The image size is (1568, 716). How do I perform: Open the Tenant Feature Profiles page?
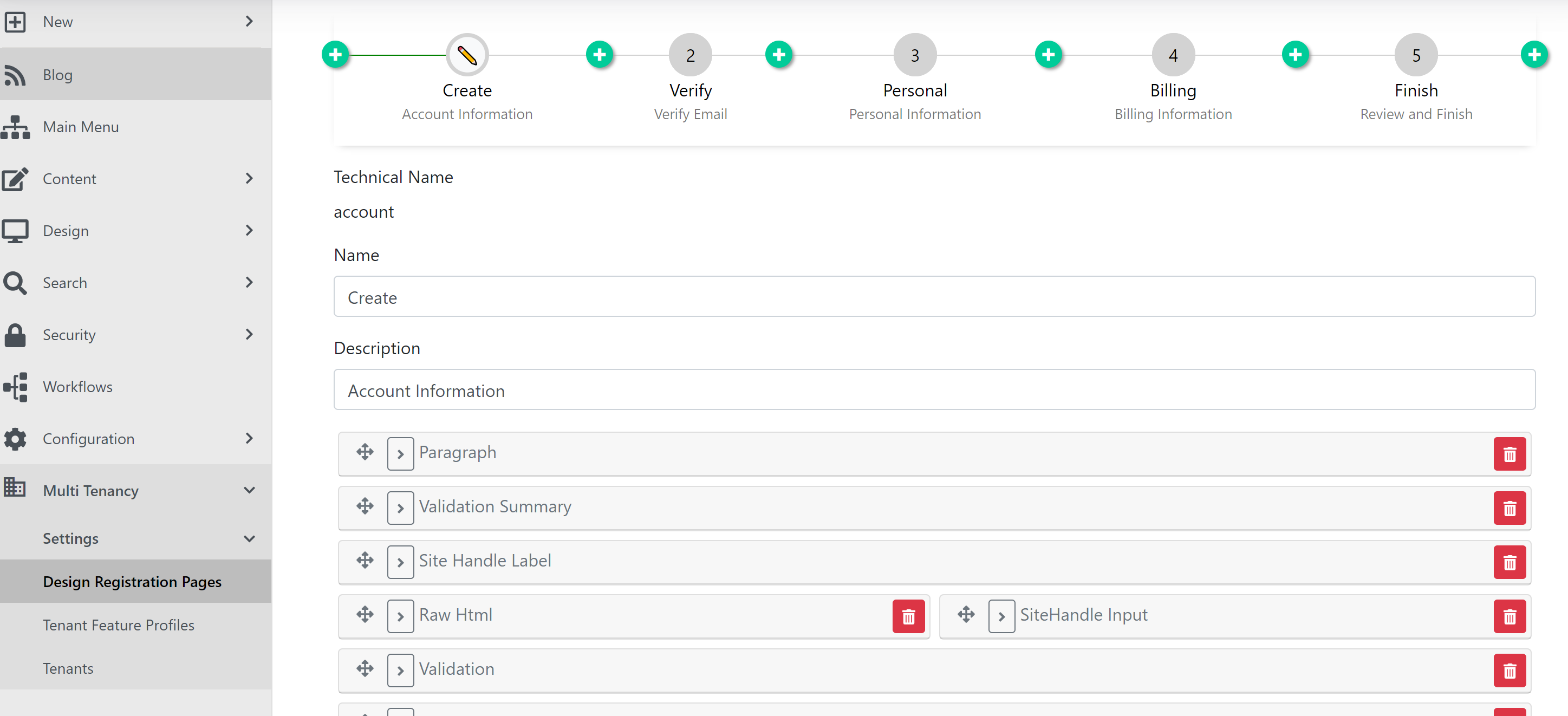(x=118, y=624)
